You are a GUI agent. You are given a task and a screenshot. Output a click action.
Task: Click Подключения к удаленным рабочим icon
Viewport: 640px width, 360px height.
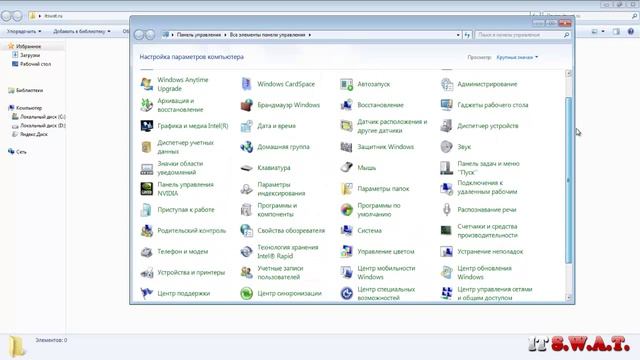coord(447,189)
